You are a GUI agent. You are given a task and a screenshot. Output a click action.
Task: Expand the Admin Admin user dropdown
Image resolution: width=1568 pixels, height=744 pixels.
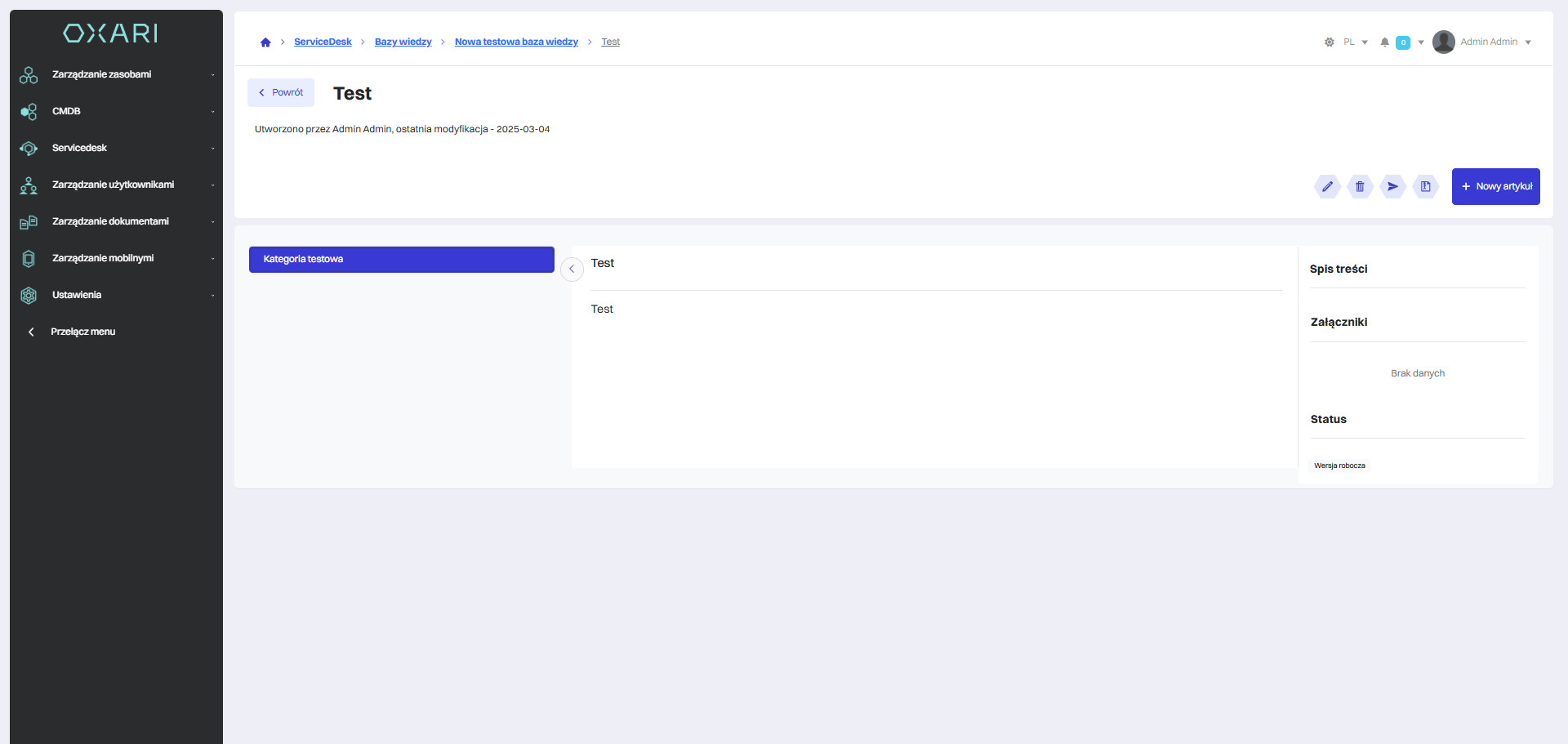1527,42
